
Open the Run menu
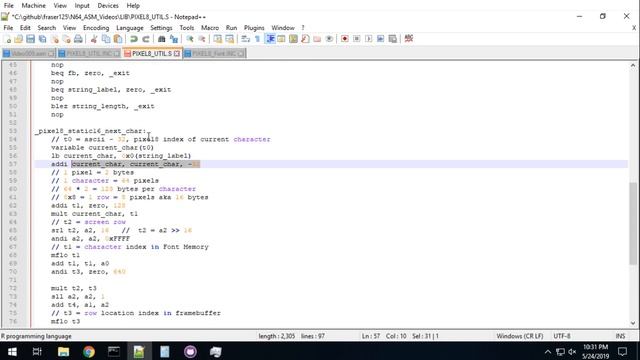[x=231, y=28]
